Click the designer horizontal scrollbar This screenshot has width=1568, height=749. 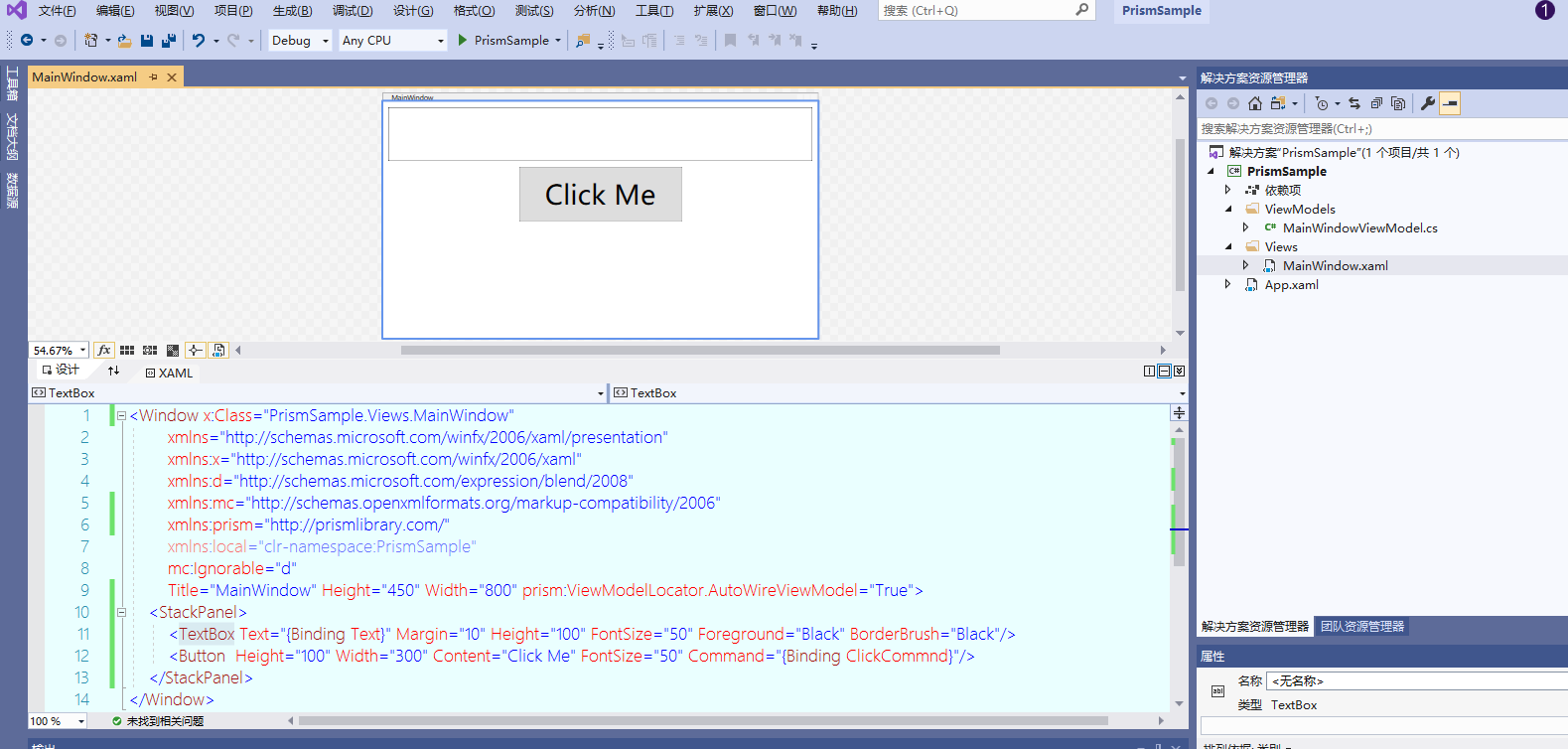(699, 350)
